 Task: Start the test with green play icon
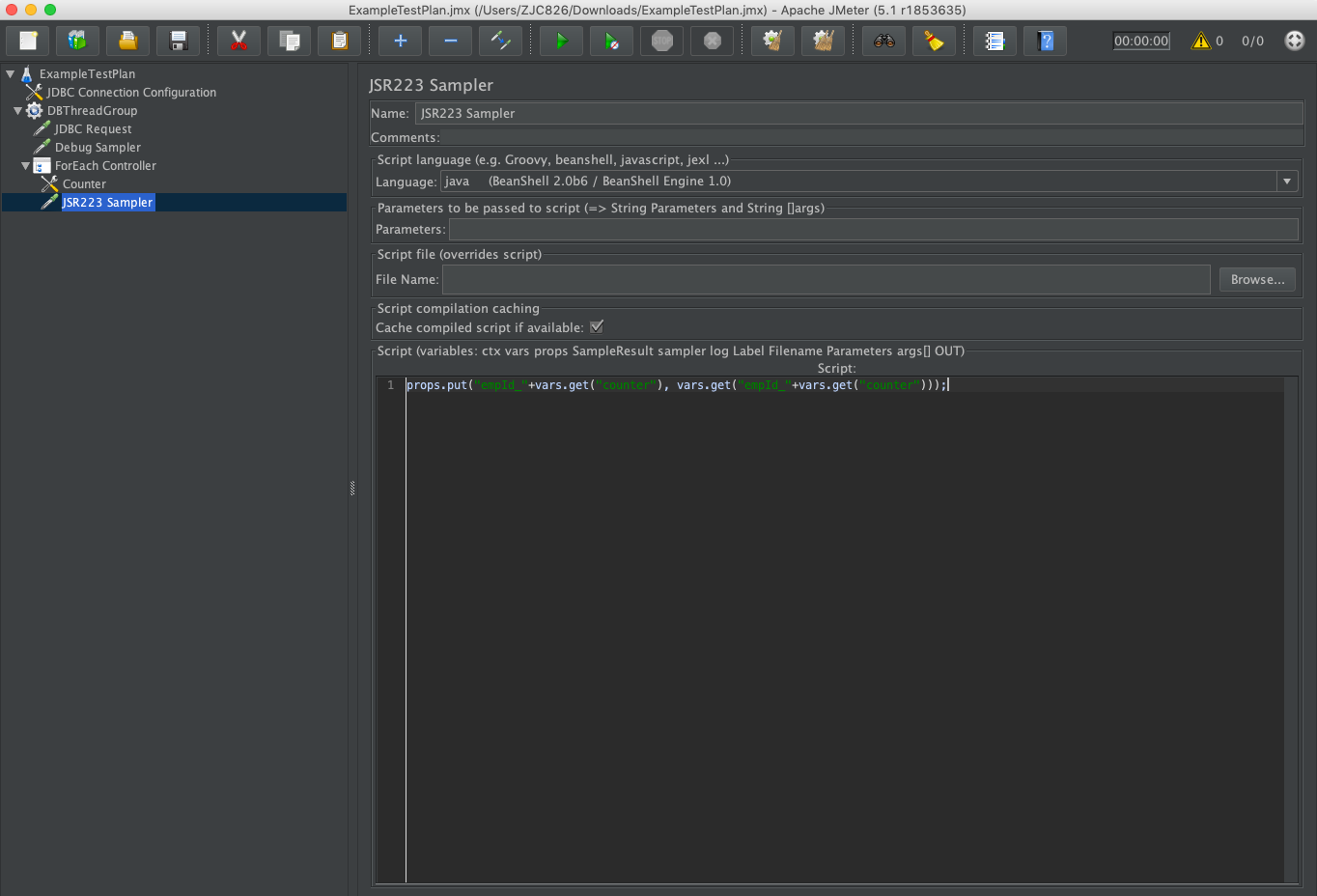[x=562, y=41]
